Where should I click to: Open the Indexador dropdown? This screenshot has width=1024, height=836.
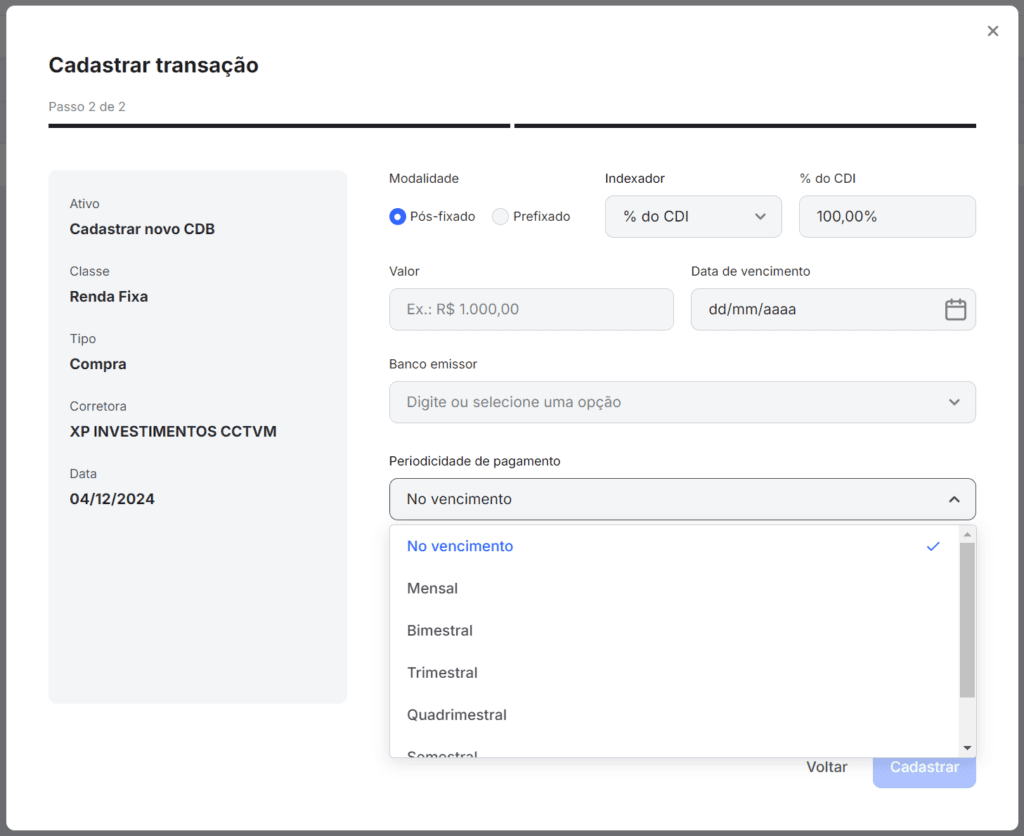(693, 217)
